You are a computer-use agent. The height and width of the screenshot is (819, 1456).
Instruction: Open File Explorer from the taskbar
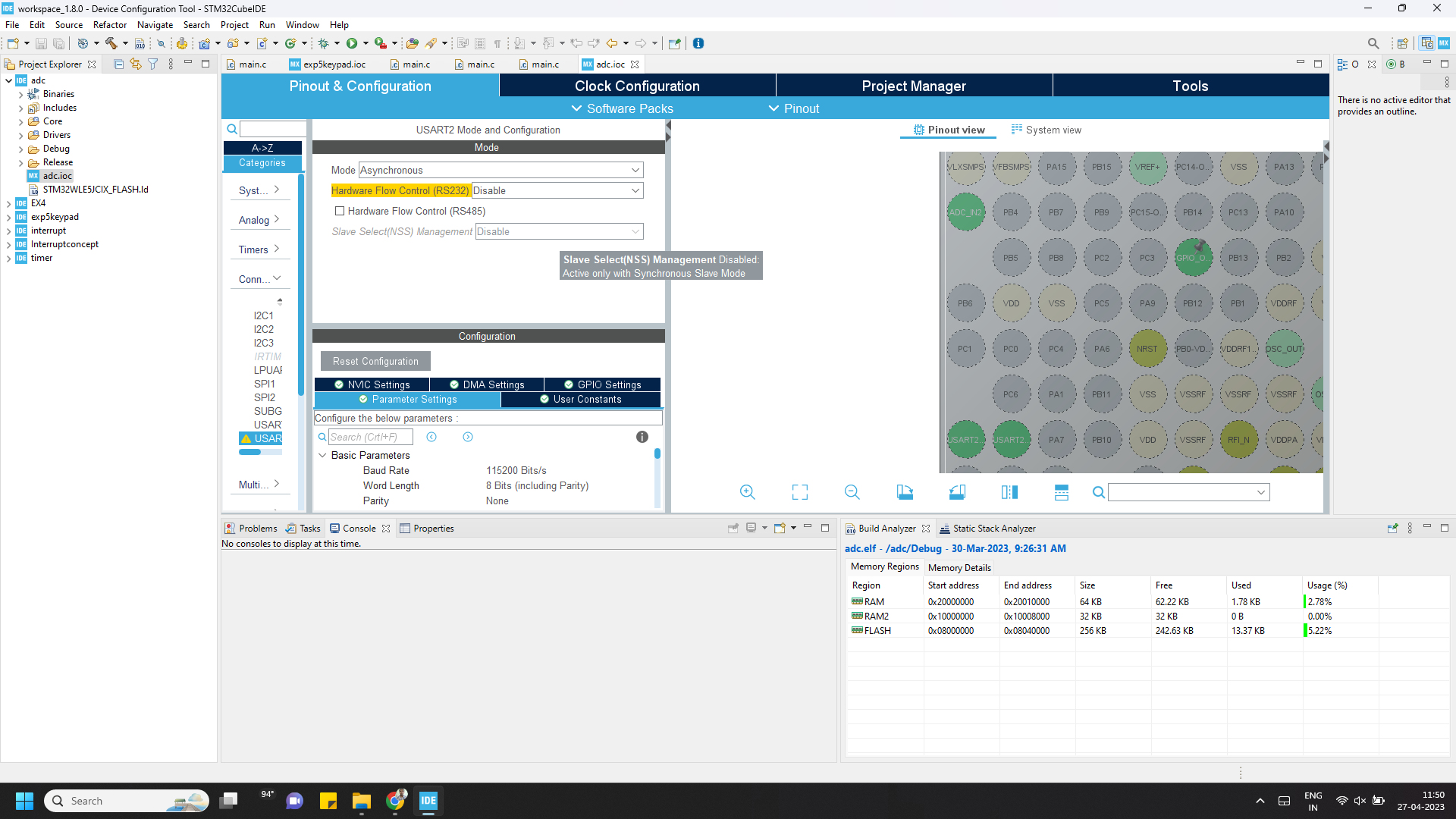361,801
